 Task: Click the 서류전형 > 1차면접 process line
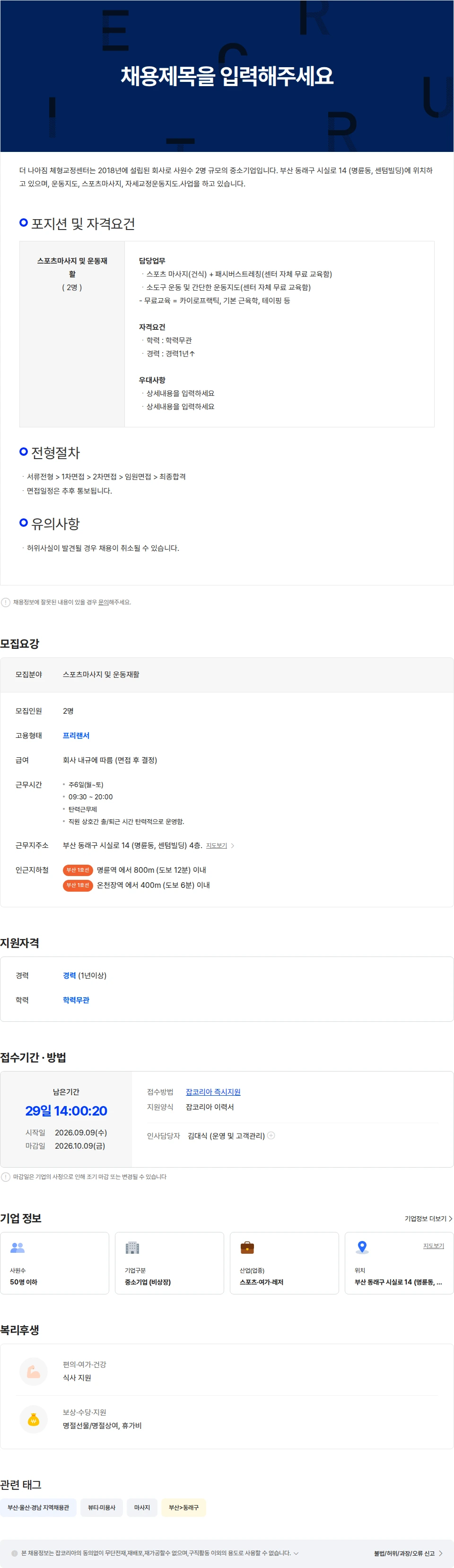tap(106, 477)
